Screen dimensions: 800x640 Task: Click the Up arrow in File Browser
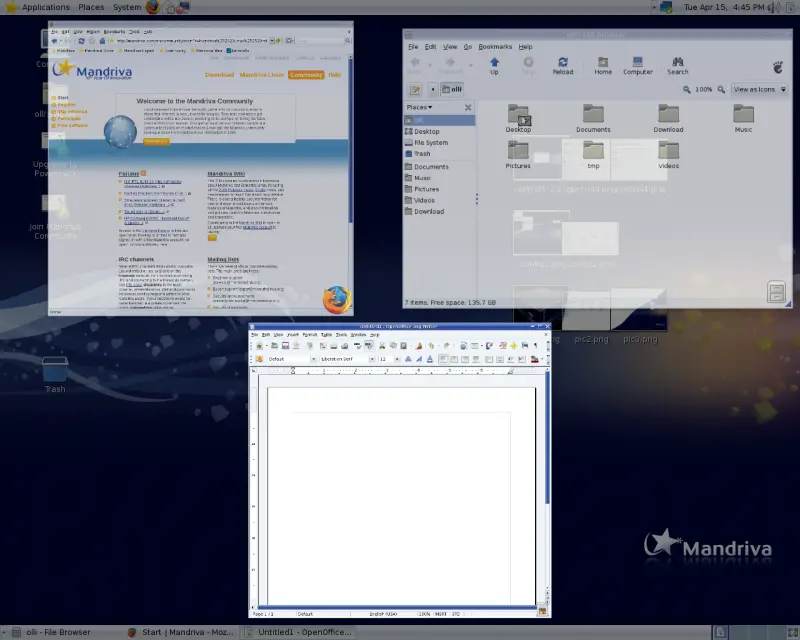[494, 66]
